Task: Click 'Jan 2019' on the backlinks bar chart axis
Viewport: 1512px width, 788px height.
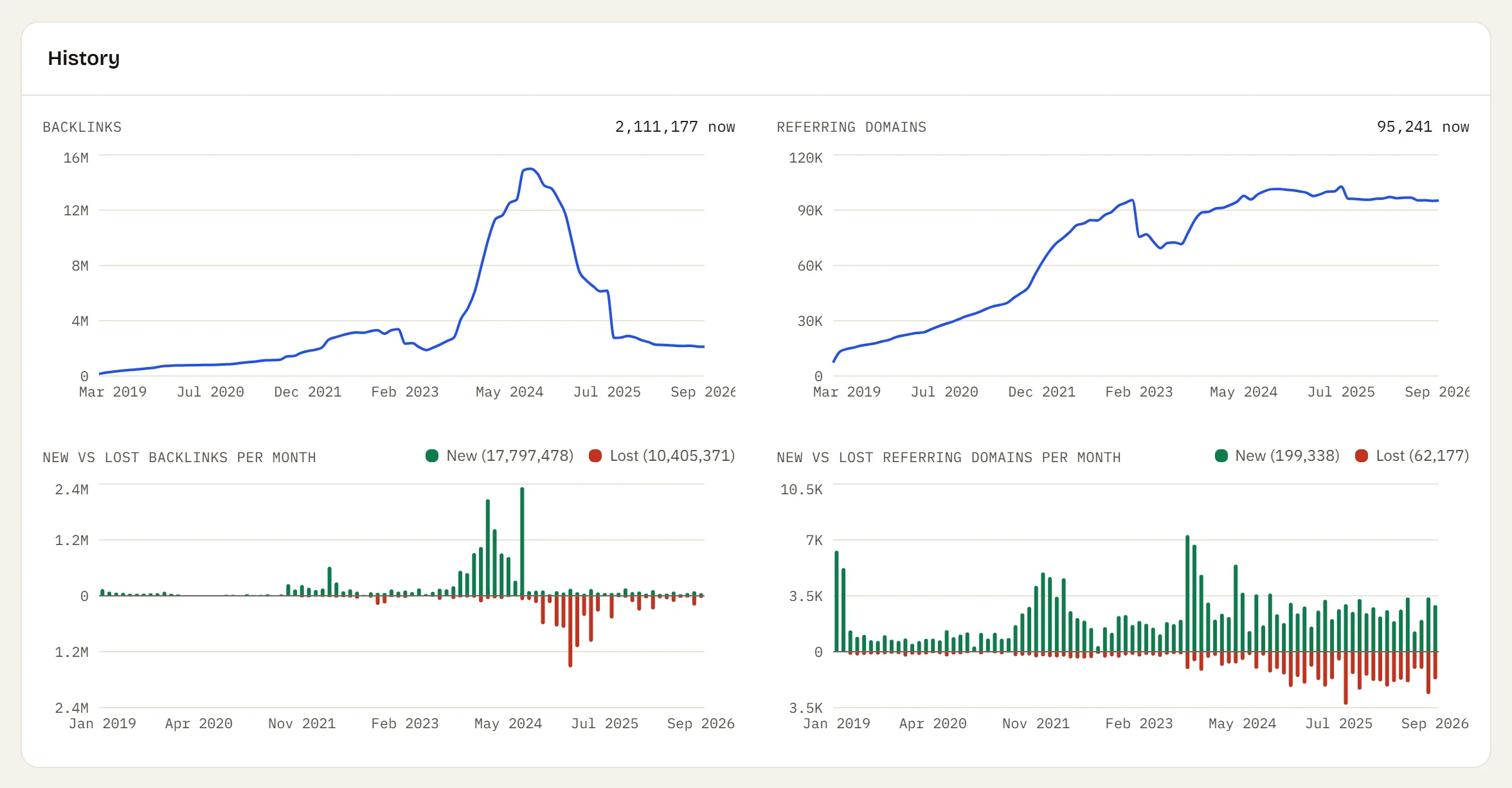Action: pyautogui.click(x=102, y=724)
